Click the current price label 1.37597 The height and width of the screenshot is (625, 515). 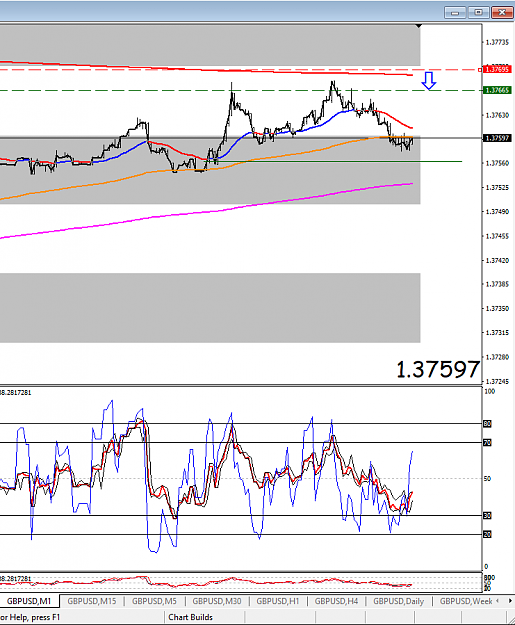point(497,138)
